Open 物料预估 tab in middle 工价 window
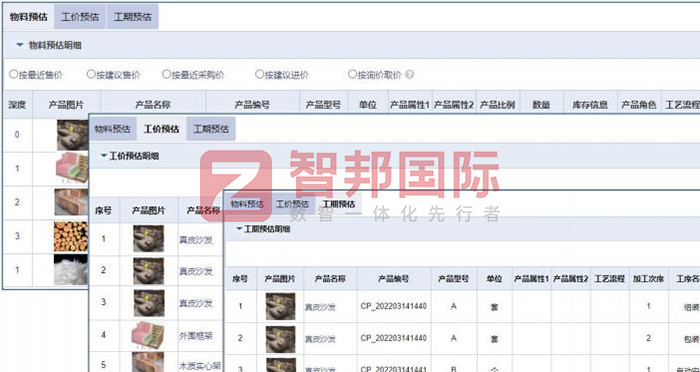The image size is (700, 372). pos(112,129)
